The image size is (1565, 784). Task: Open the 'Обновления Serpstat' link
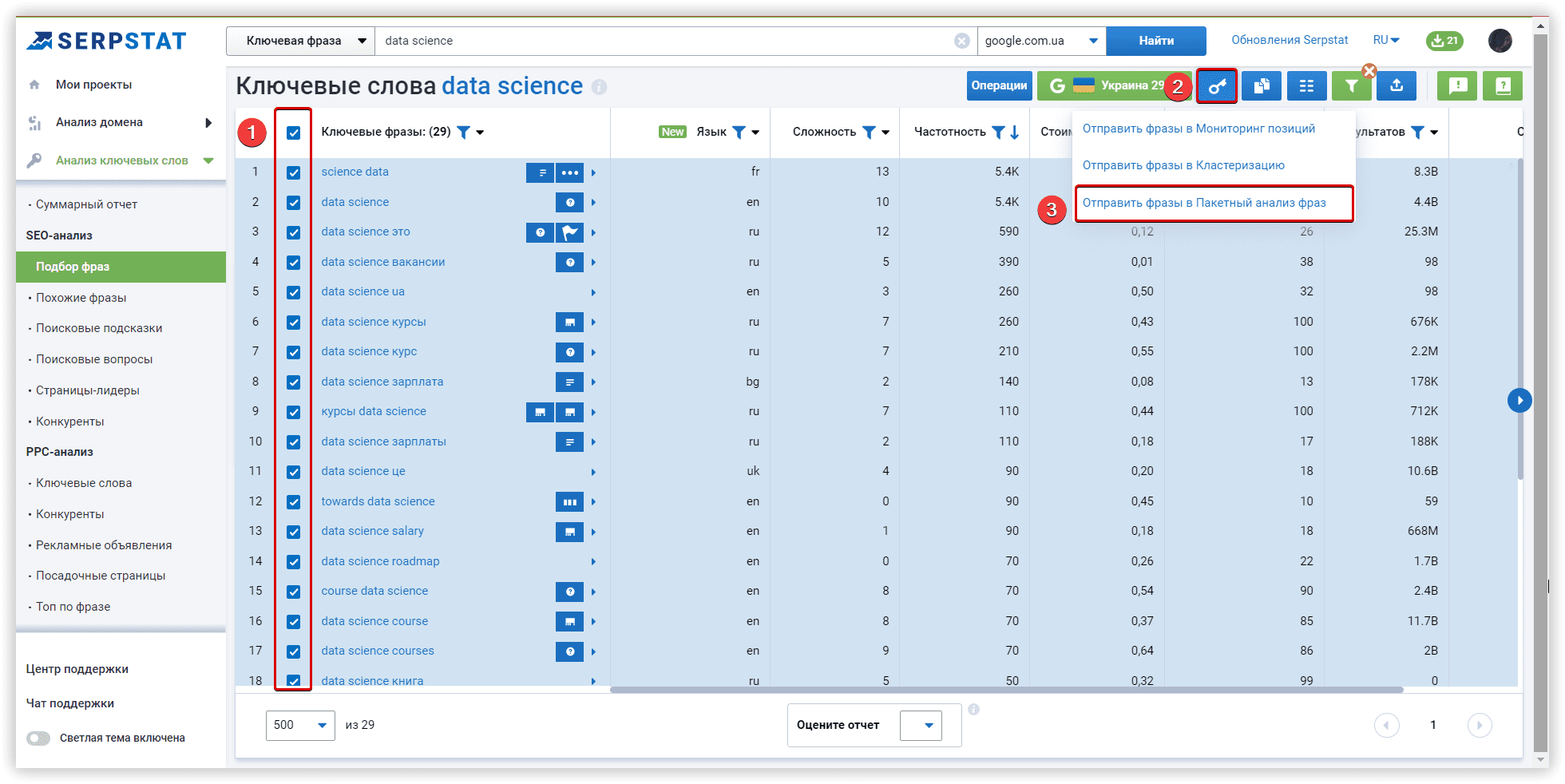(x=1289, y=40)
